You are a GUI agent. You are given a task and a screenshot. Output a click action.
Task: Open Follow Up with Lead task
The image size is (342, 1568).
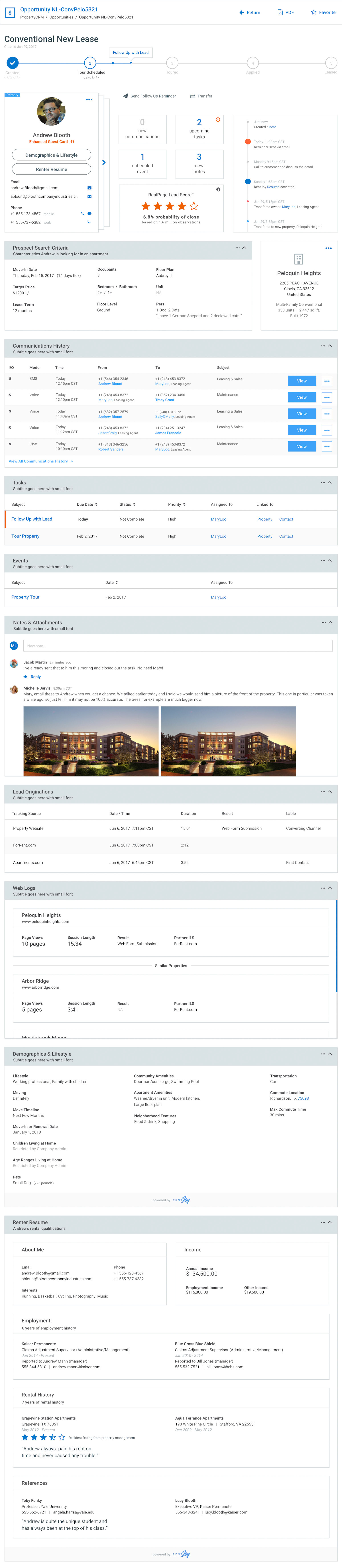32,519
